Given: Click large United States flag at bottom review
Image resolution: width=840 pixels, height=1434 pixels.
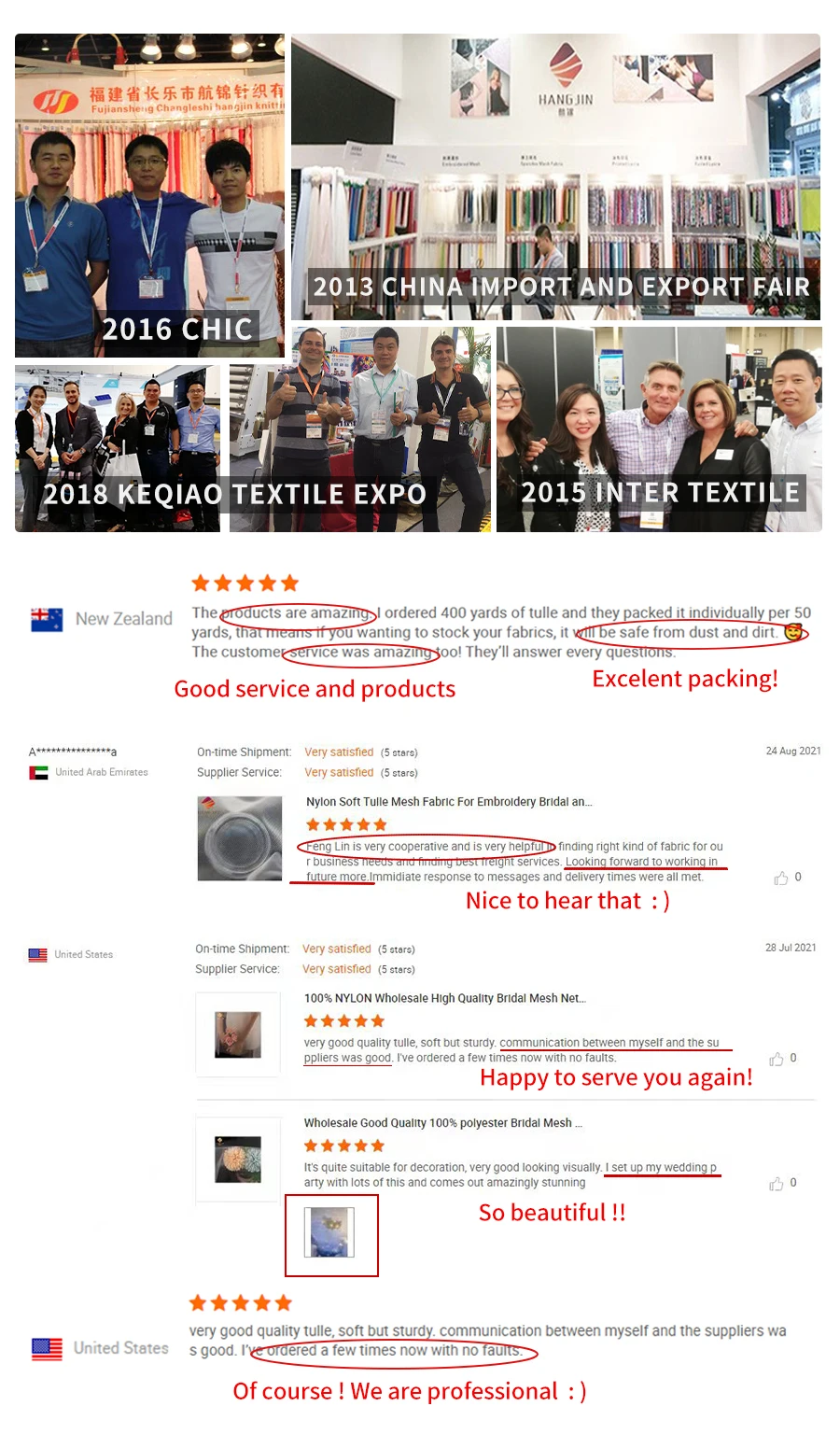Looking at the screenshot, I should [47, 1349].
